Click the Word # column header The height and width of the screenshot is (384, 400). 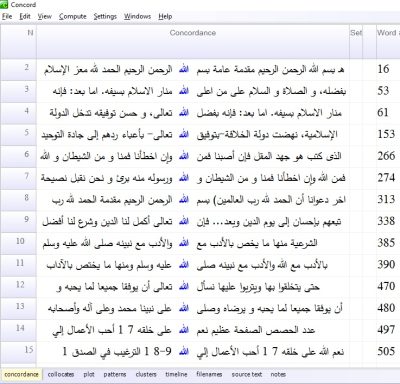coord(388,42)
